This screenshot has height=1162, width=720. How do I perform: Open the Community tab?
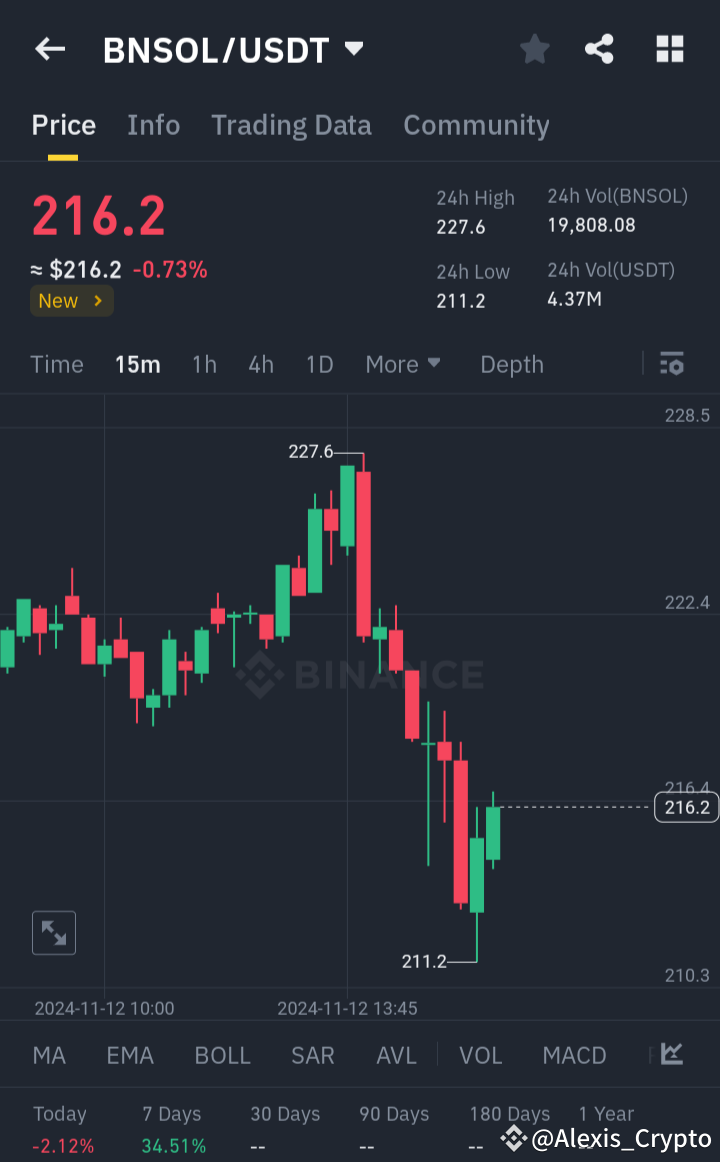476,125
